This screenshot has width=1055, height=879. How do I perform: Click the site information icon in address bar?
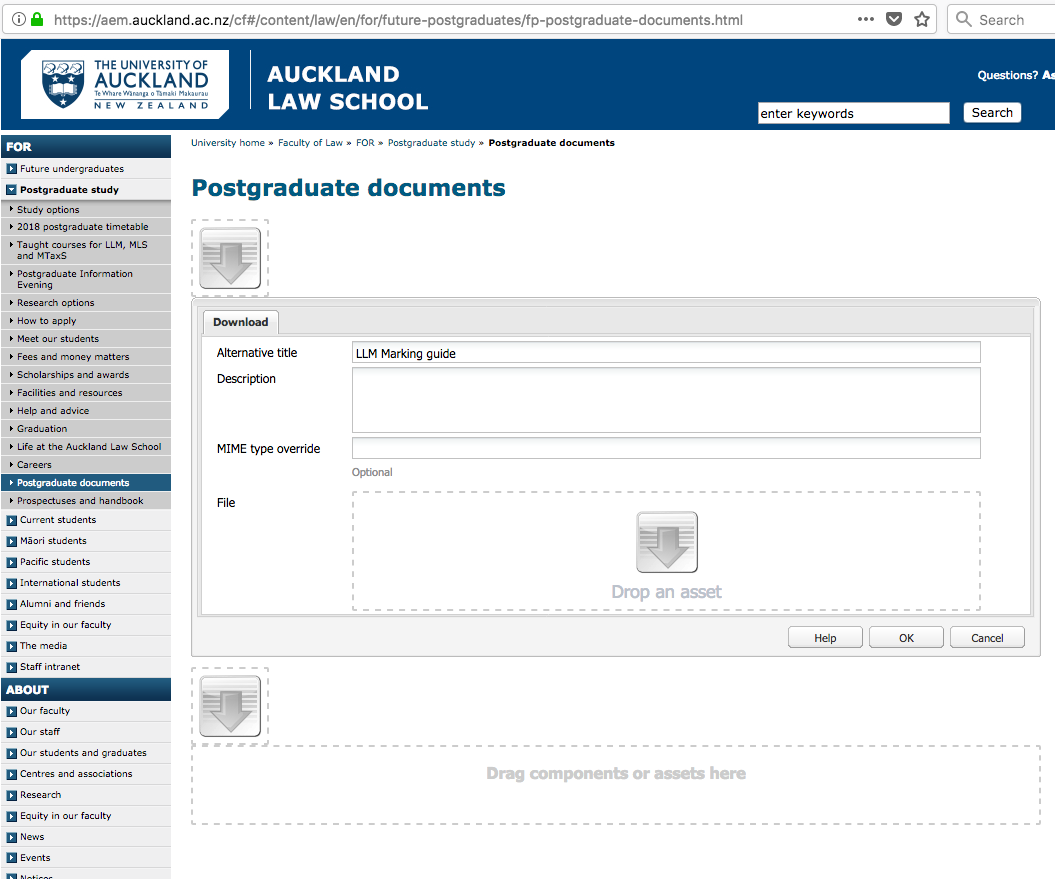[18, 19]
